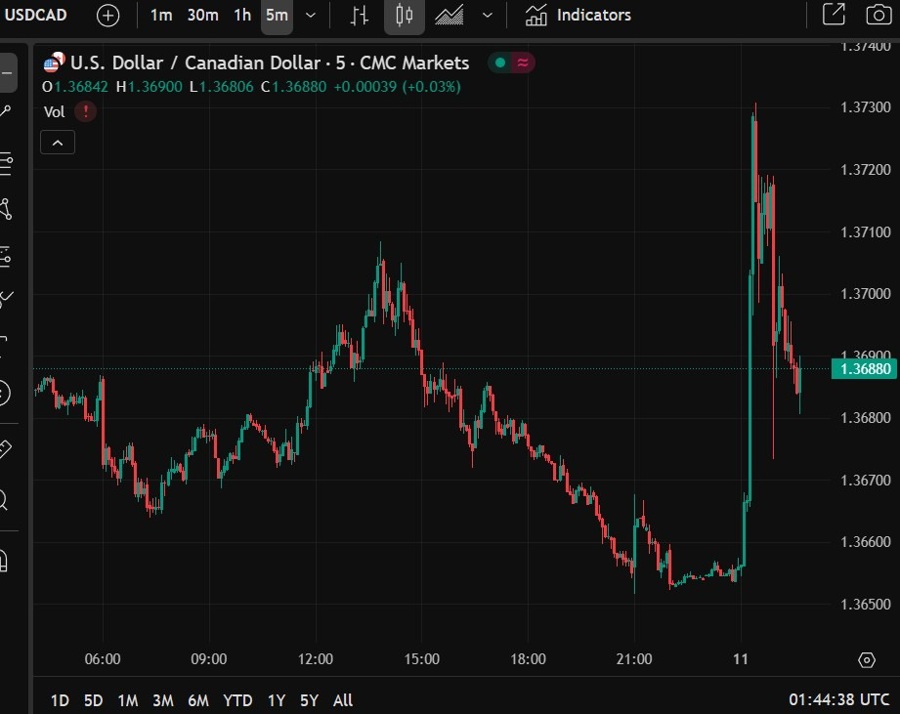Select the active 5m interval
This screenshot has height=714, width=900.
pos(277,15)
